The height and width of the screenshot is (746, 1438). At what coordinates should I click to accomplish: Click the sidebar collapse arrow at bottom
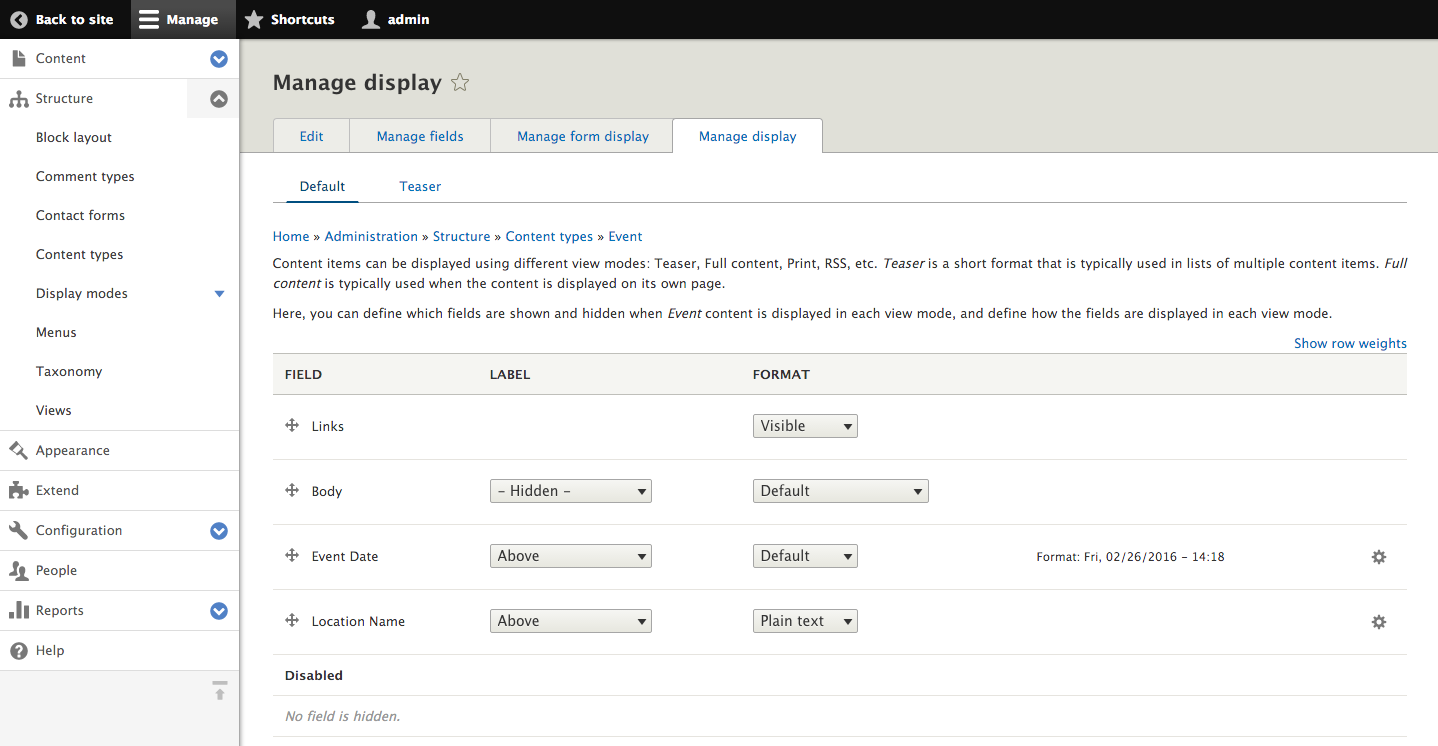click(x=219, y=691)
